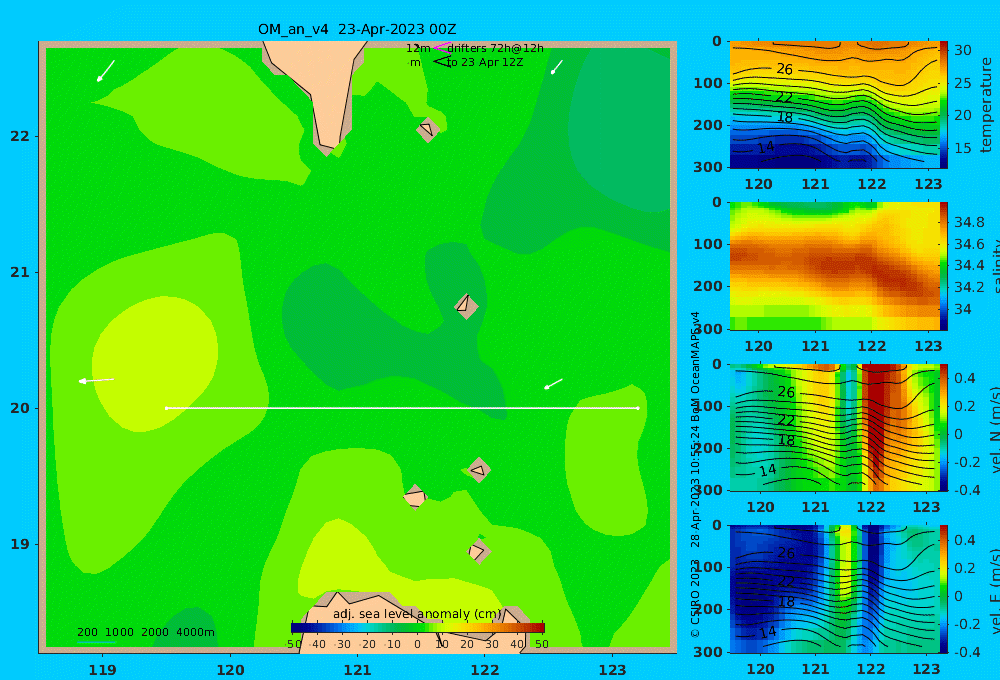1000x680 pixels.
Task: Click the 26 contour label in temperature section
Action: pos(784,69)
